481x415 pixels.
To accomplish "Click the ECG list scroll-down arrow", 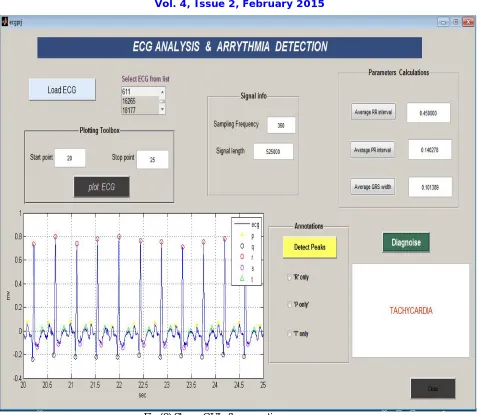I will pyautogui.click(x=162, y=109).
